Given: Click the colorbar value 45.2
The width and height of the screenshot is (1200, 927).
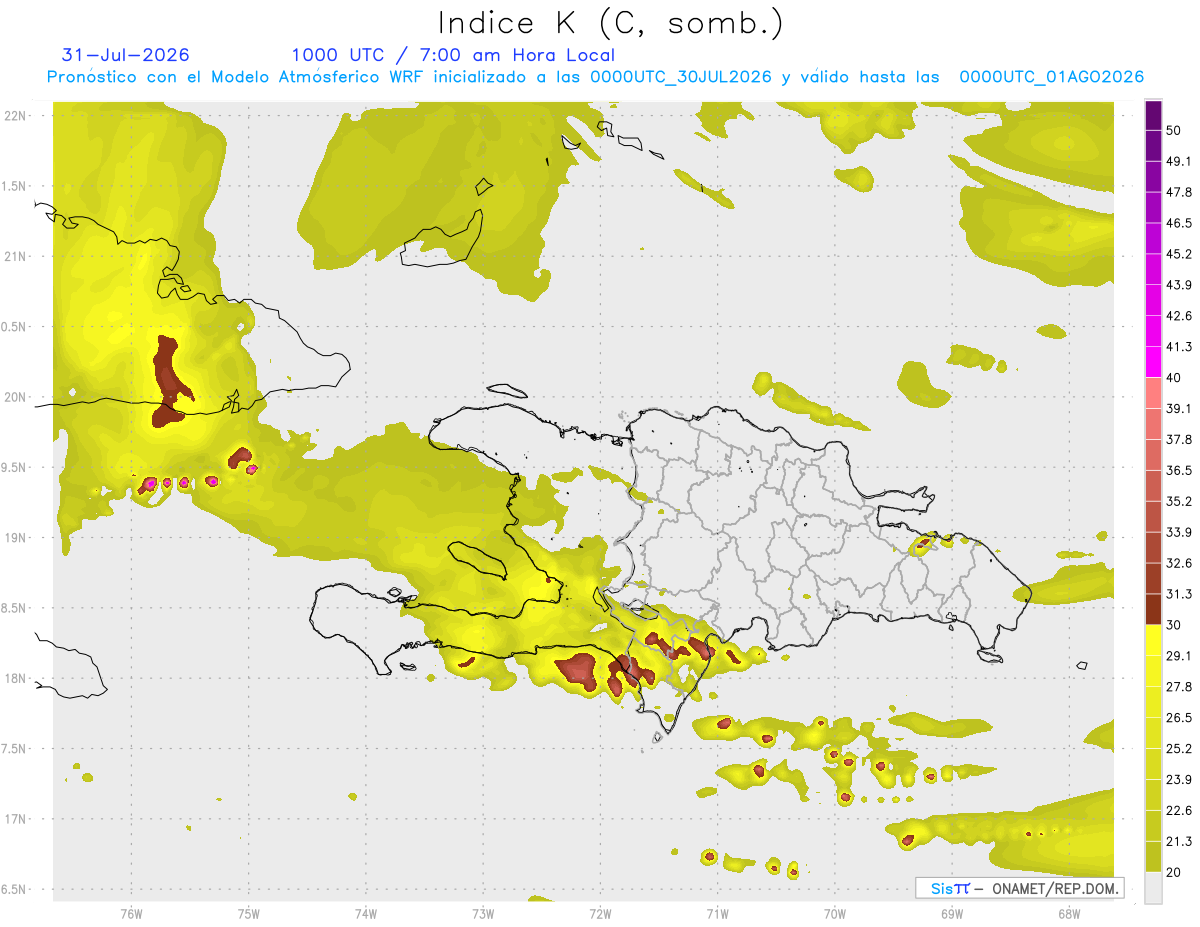Looking at the screenshot, I should [x=1179, y=254].
